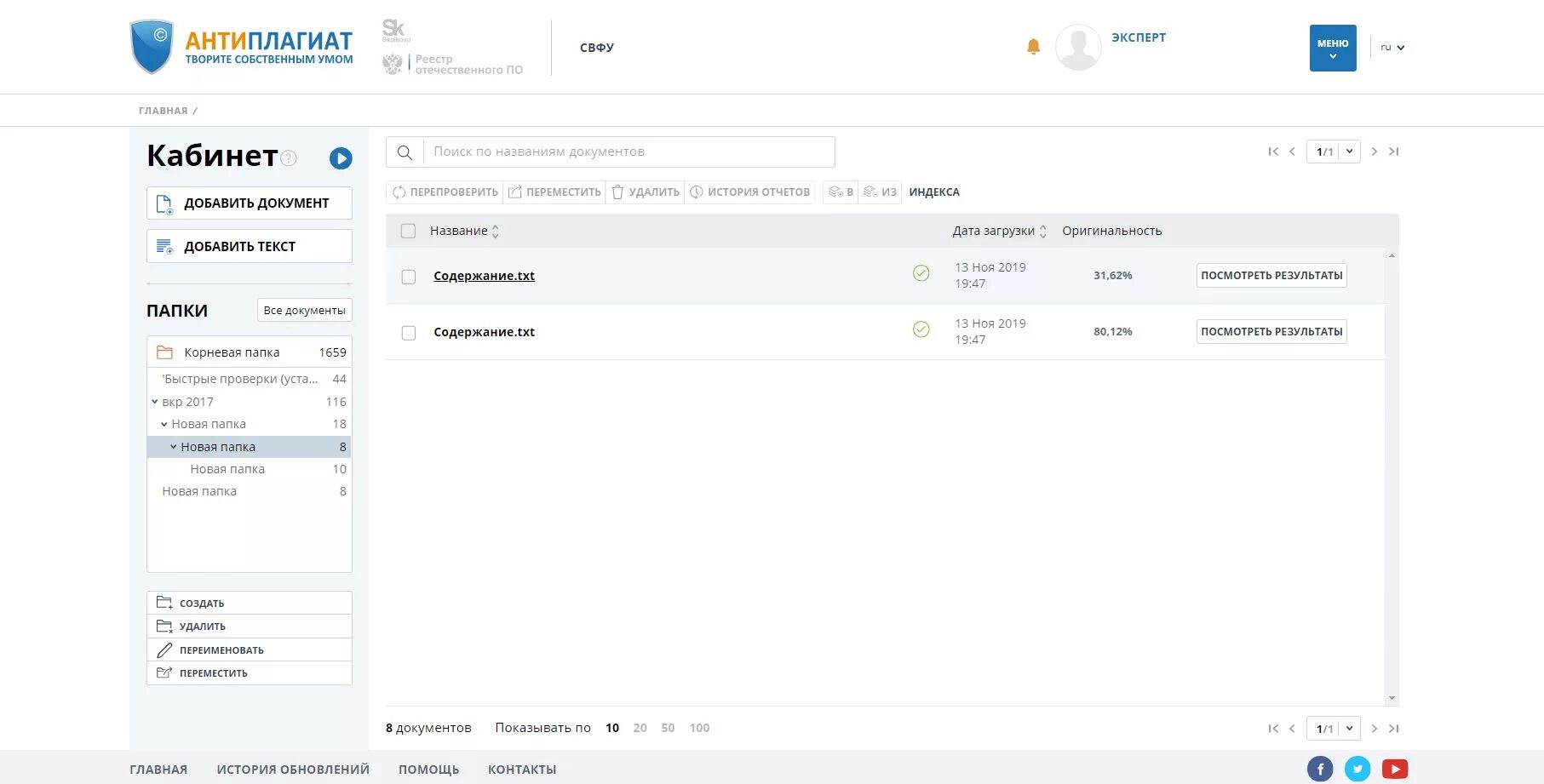Screen dimensions: 1544x784
Task: Open the МЕНЮ dropdown
Action: (x=1333, y=48)
